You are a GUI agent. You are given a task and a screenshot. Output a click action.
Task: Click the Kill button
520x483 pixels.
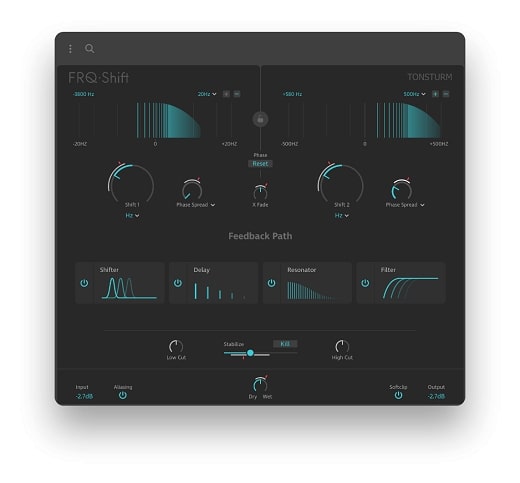pos(285,344)
